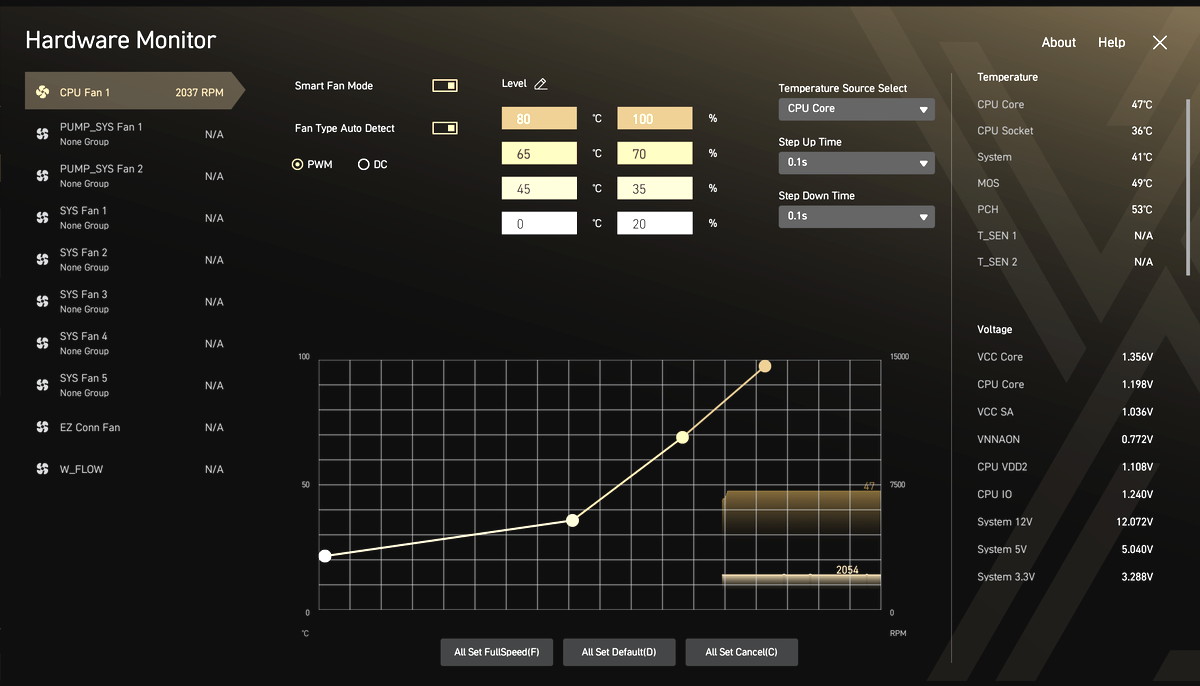Viewport: 1200px width, 686px height.
Task: Open the Help menu
Action: click(x=1111, y=43)
